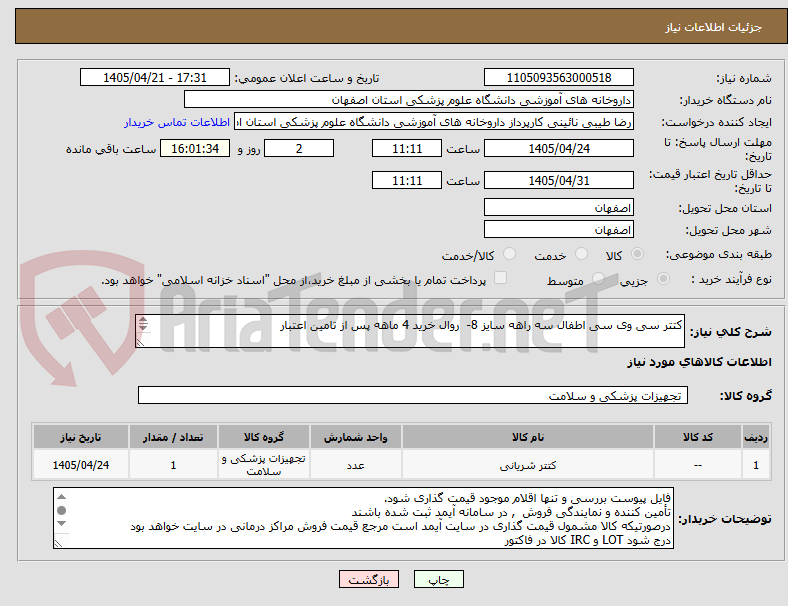This screenshot has height=606, width=788.
Task: Click the ایجاد کننده درخواست field
Action: (x=434, y=122)
